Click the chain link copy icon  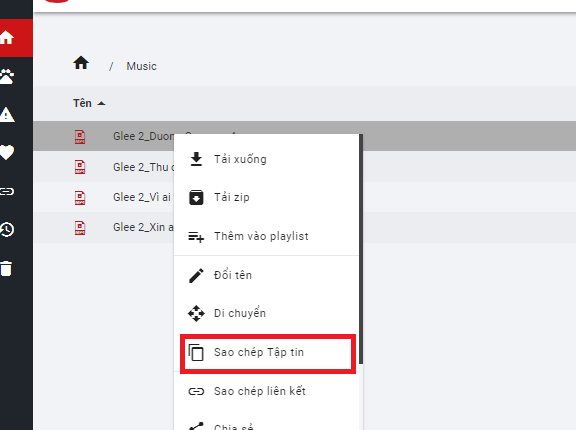[x=196, y=392]
